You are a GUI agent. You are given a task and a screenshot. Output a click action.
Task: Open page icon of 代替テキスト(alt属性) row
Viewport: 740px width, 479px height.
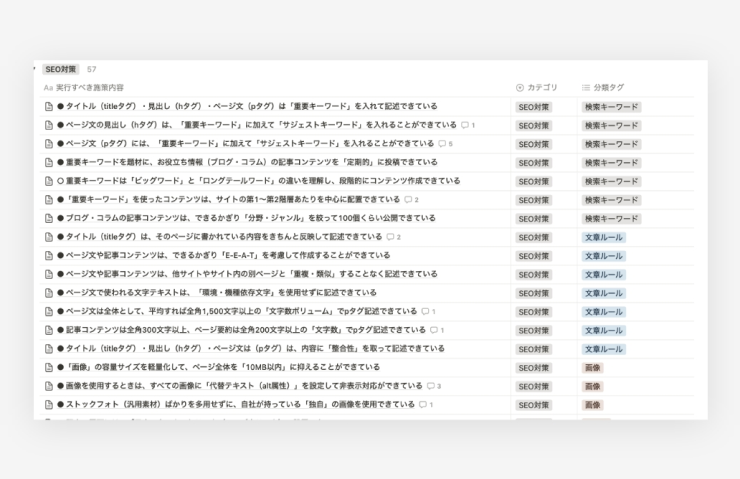49,386
